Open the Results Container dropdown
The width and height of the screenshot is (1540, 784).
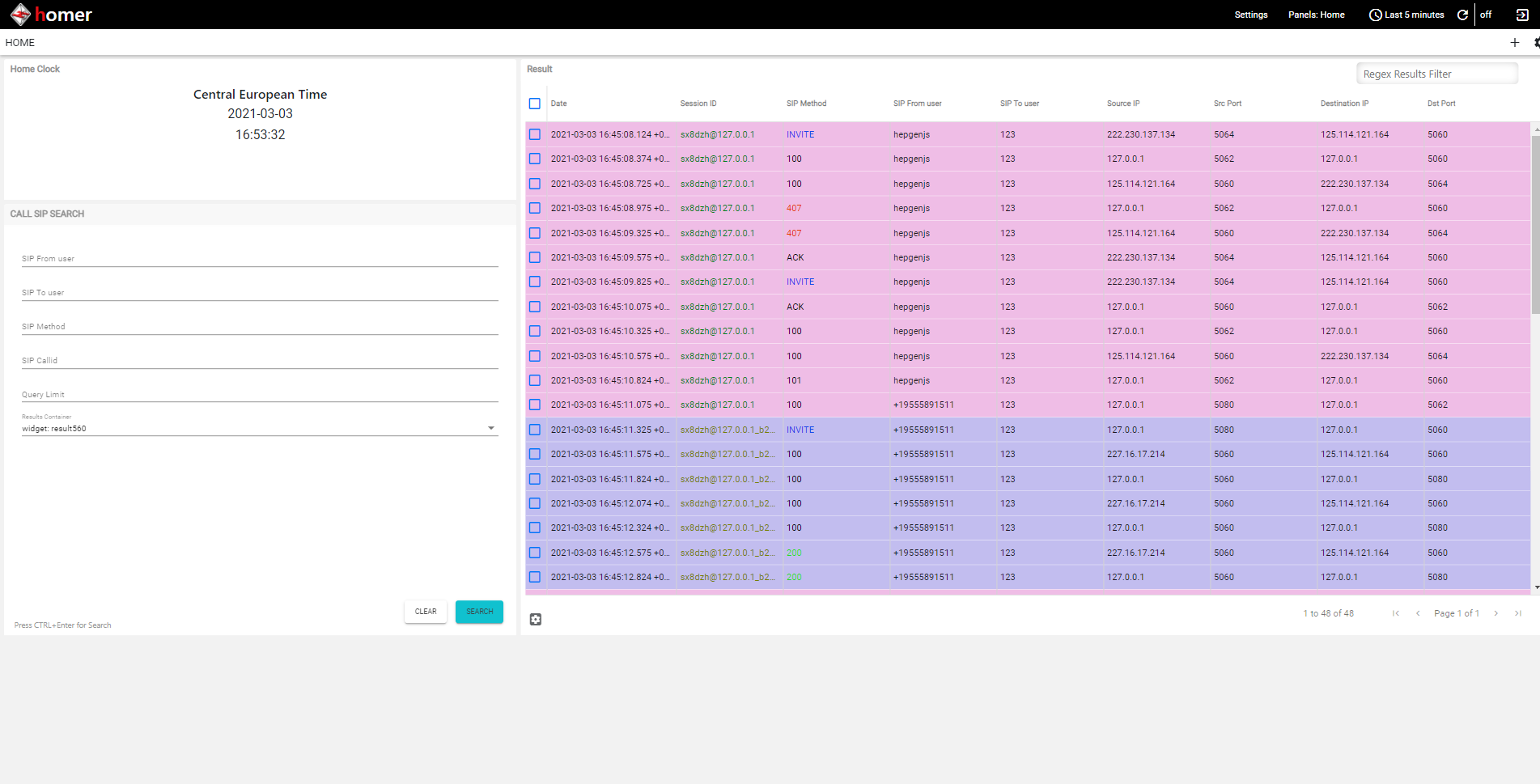point(491,426)
